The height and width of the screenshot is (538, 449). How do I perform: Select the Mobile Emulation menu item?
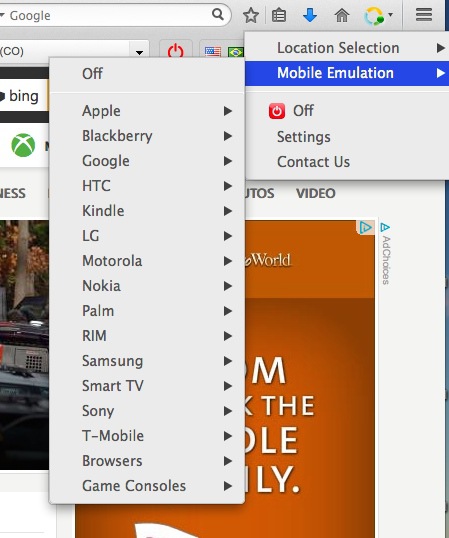347,73
